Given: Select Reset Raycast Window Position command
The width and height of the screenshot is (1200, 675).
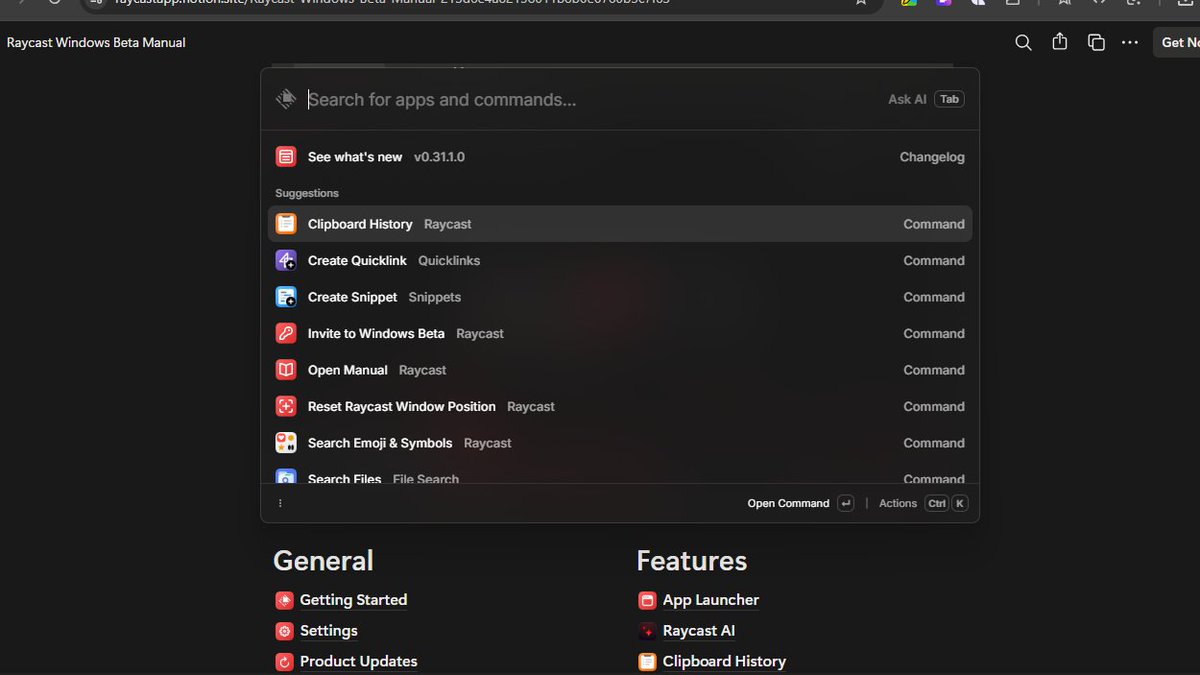Looking at the screenshot, I should (x=620, y=406).
